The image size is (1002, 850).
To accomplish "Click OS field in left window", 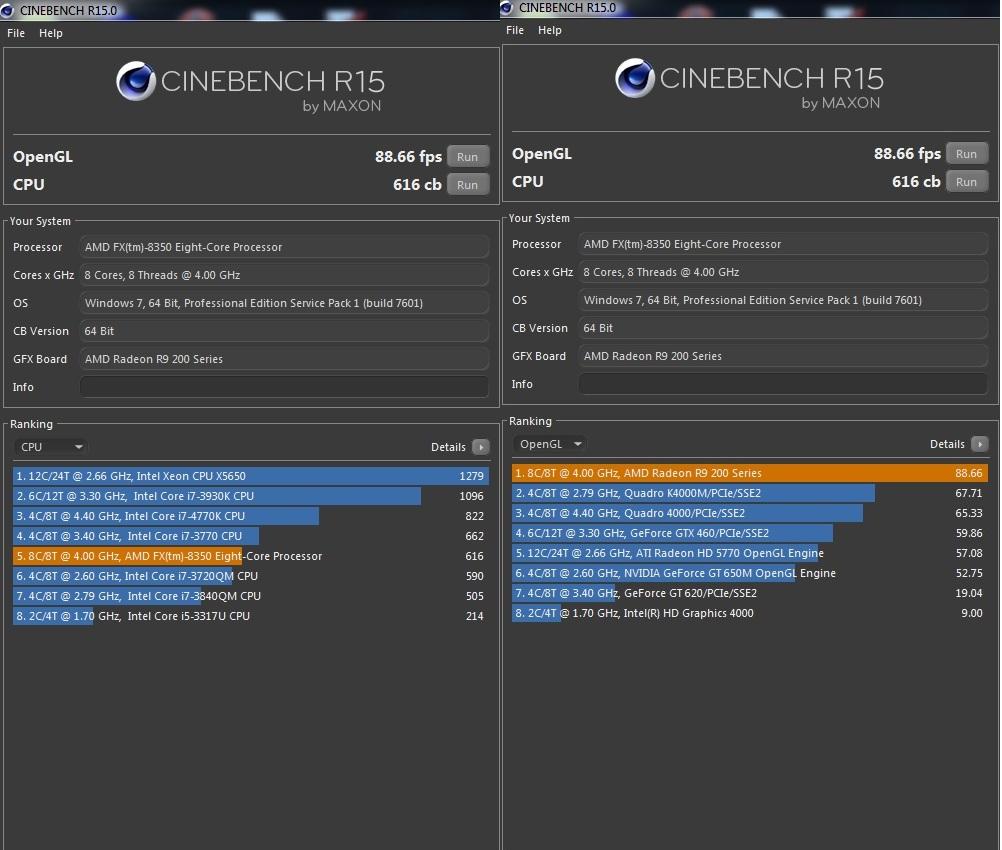I will pos(284,303).
